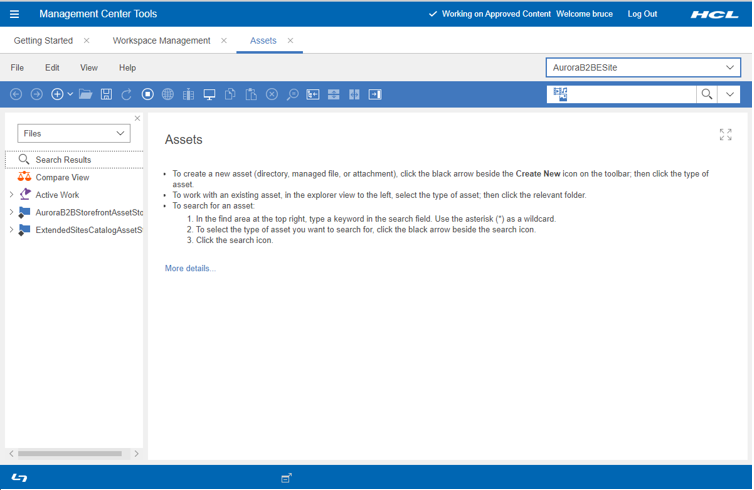
Task: Open the Create New dropdown arrow
Action: (70, 94)
